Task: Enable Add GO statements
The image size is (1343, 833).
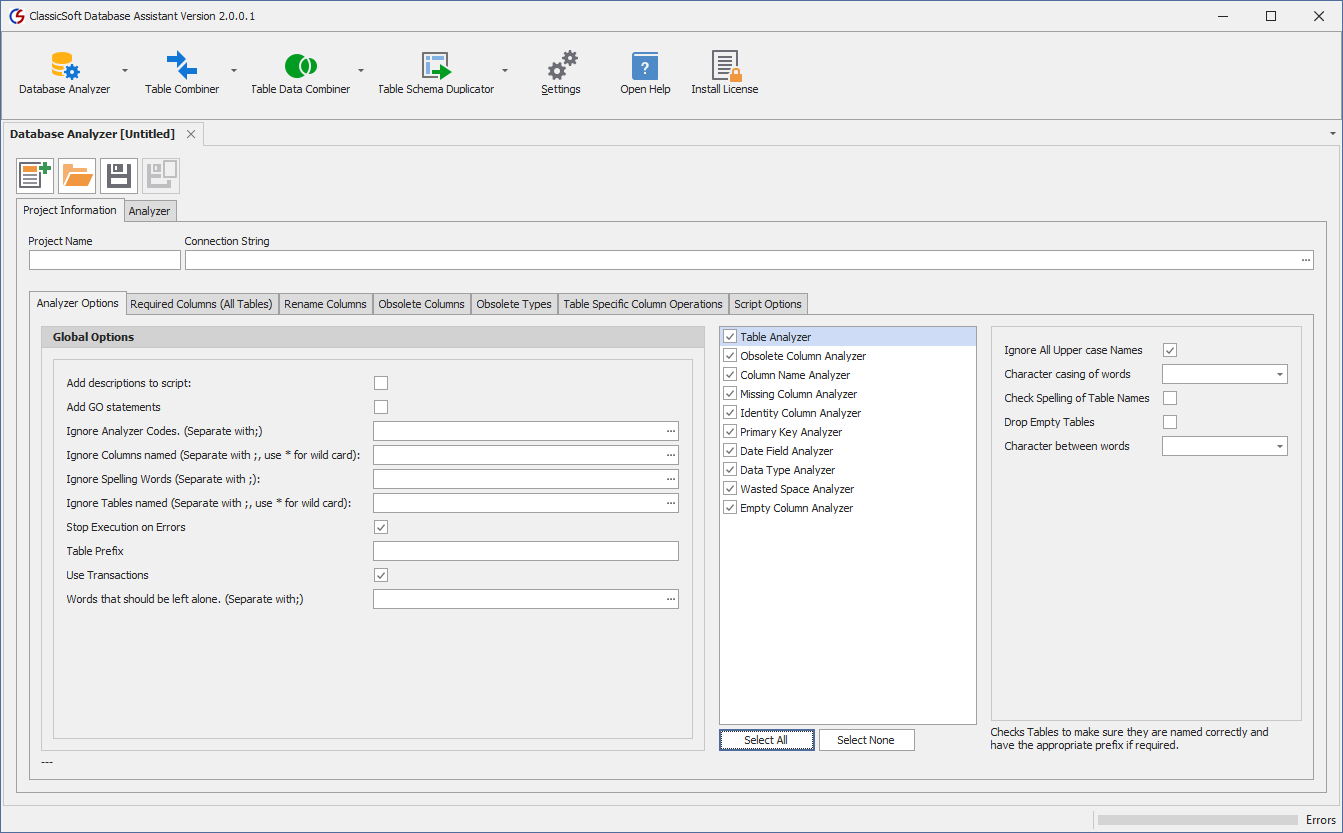Action: tap(381, 407)
